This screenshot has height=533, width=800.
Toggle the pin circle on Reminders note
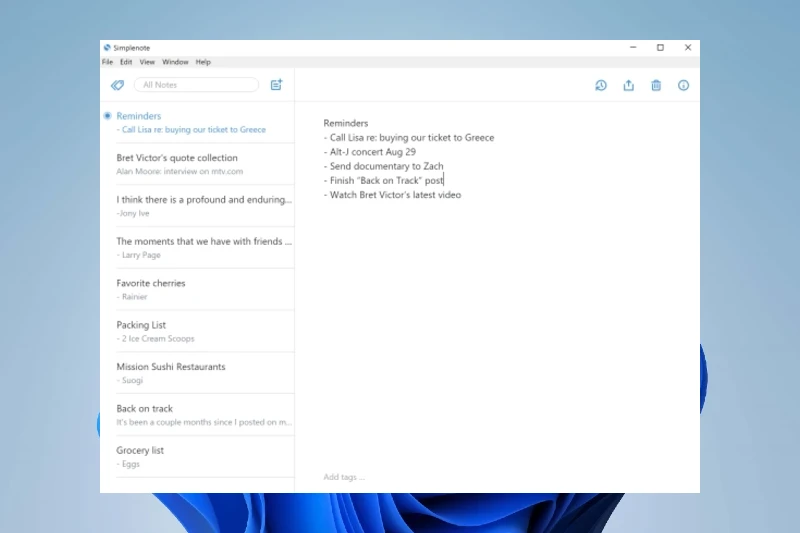pyautogui.click(x=108, y=116)
